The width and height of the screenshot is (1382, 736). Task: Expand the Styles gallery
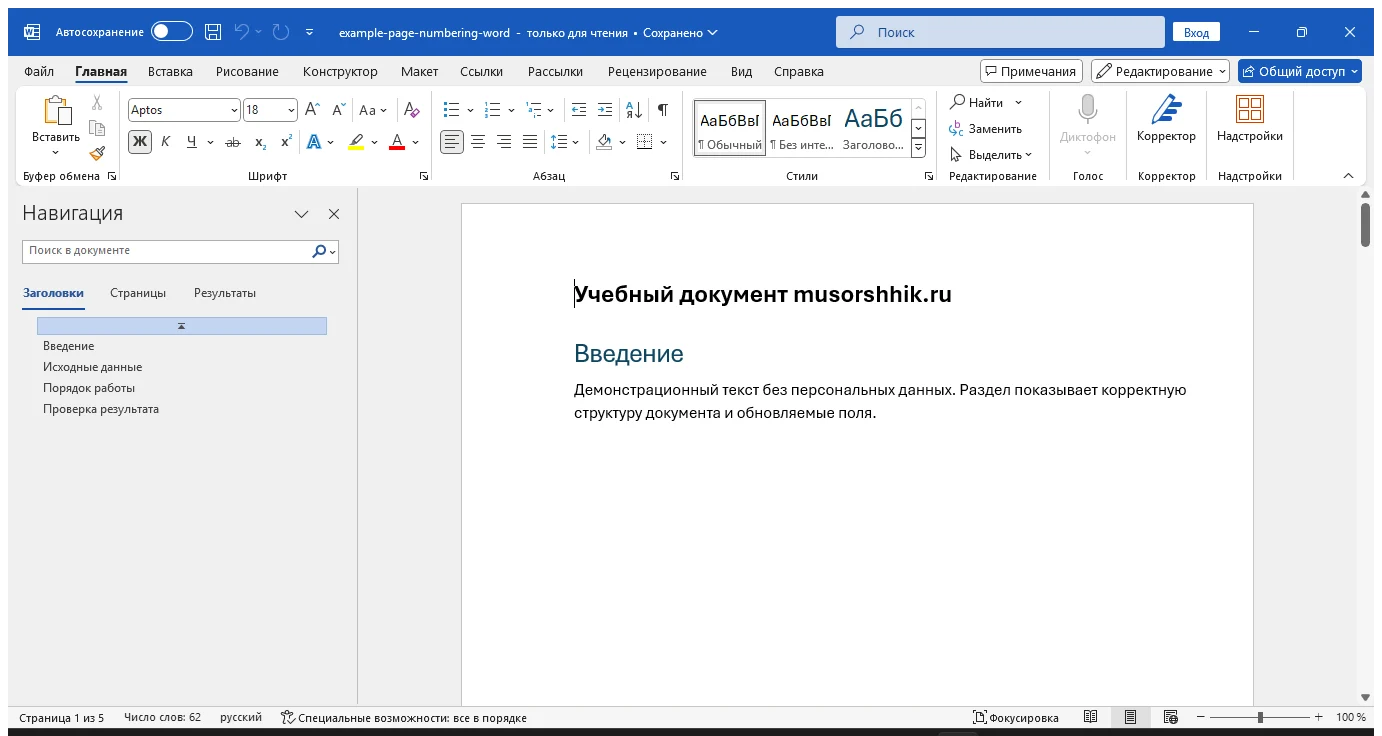[x=919, y=149]
